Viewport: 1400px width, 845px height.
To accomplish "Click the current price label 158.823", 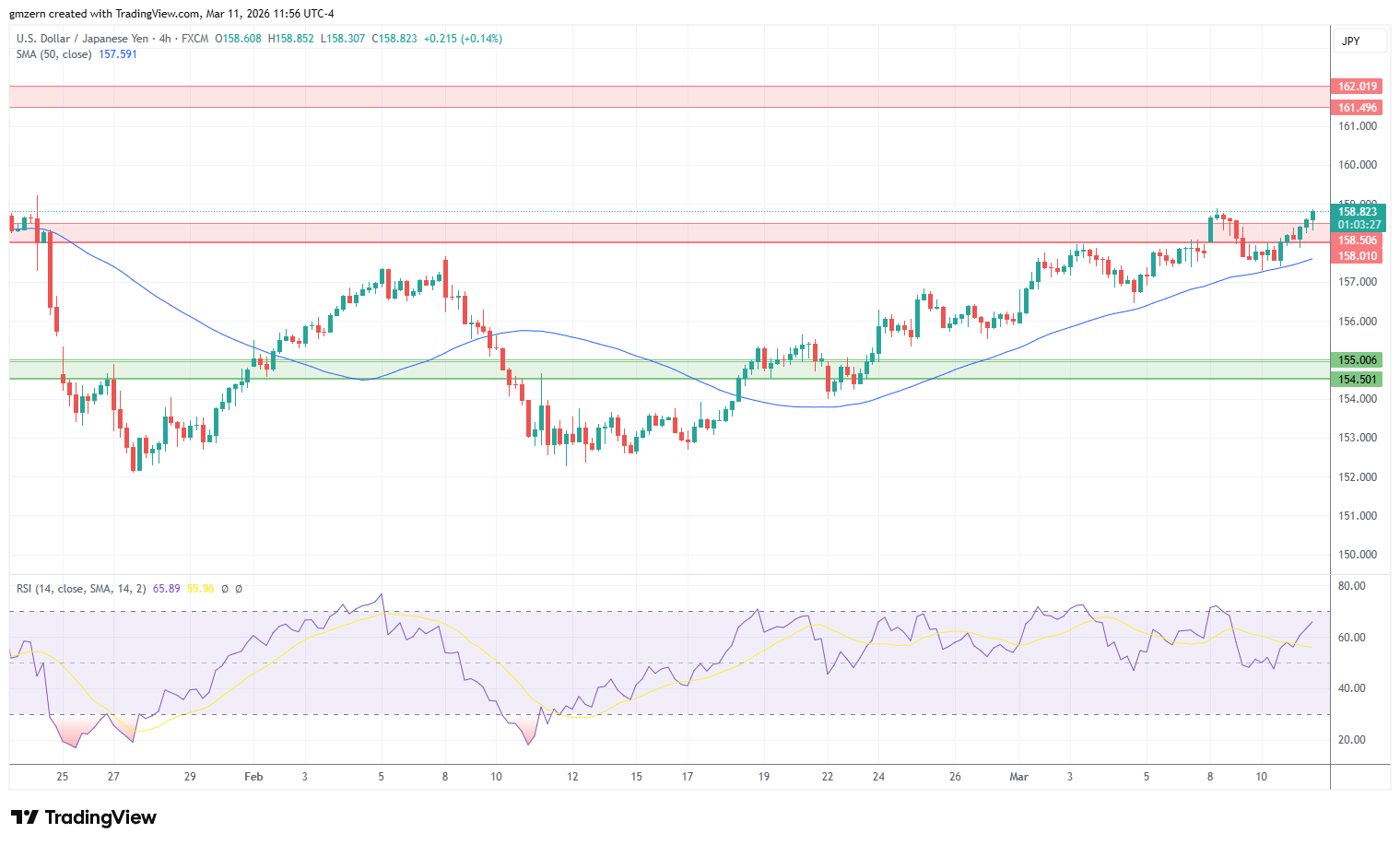I will tap(1358, 212).
